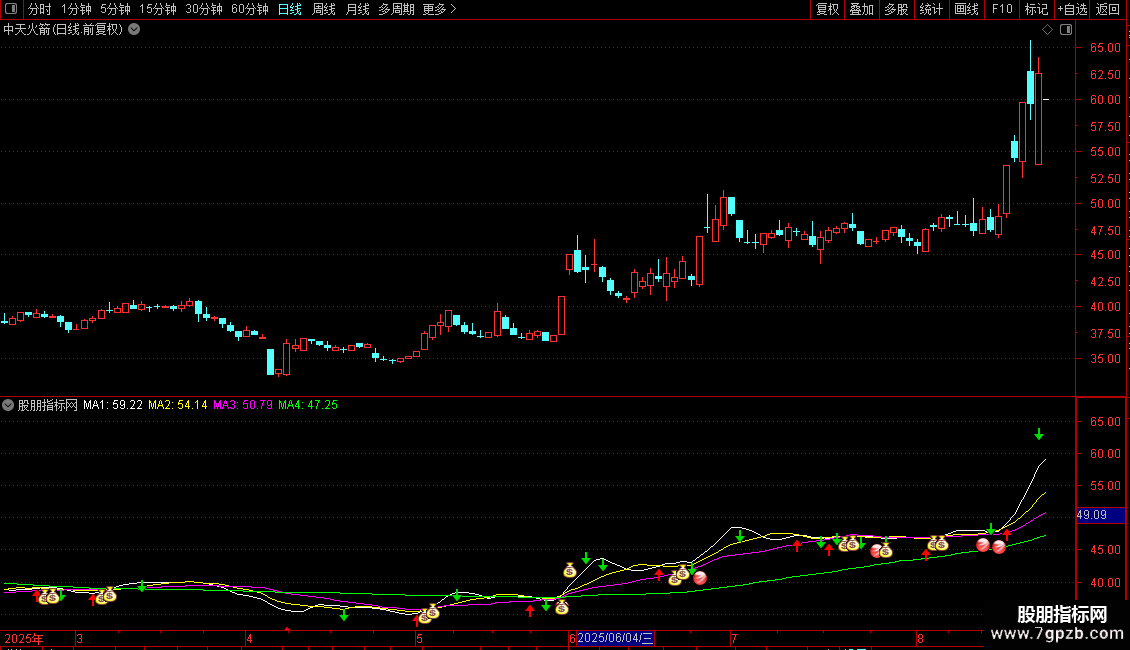Click the red triangle marker on the time axis
The width and height of the screenshot is (1130, 650).
click(x=287, y=629)
